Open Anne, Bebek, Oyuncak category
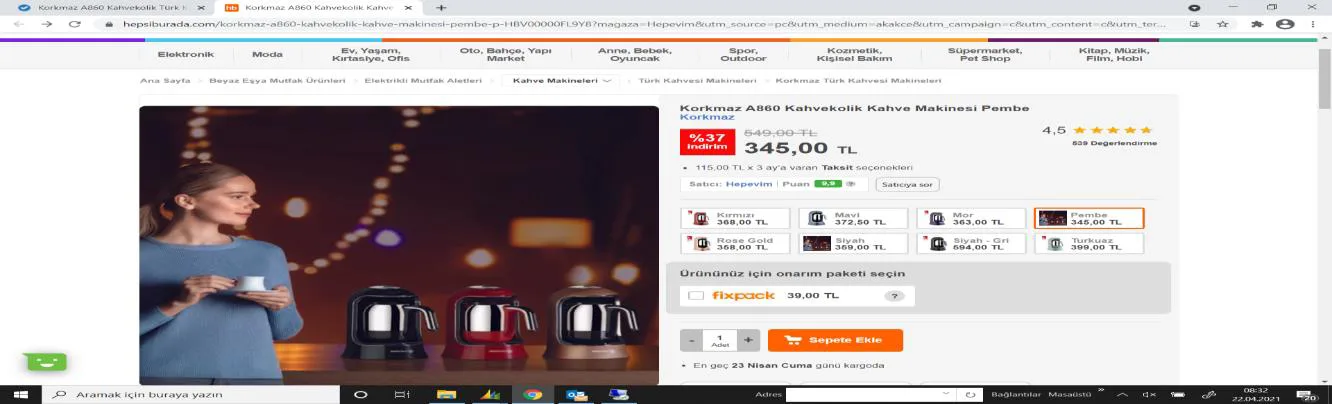Image resolution: width=1332 pixels, height=404 pixels. click(635, 55)
